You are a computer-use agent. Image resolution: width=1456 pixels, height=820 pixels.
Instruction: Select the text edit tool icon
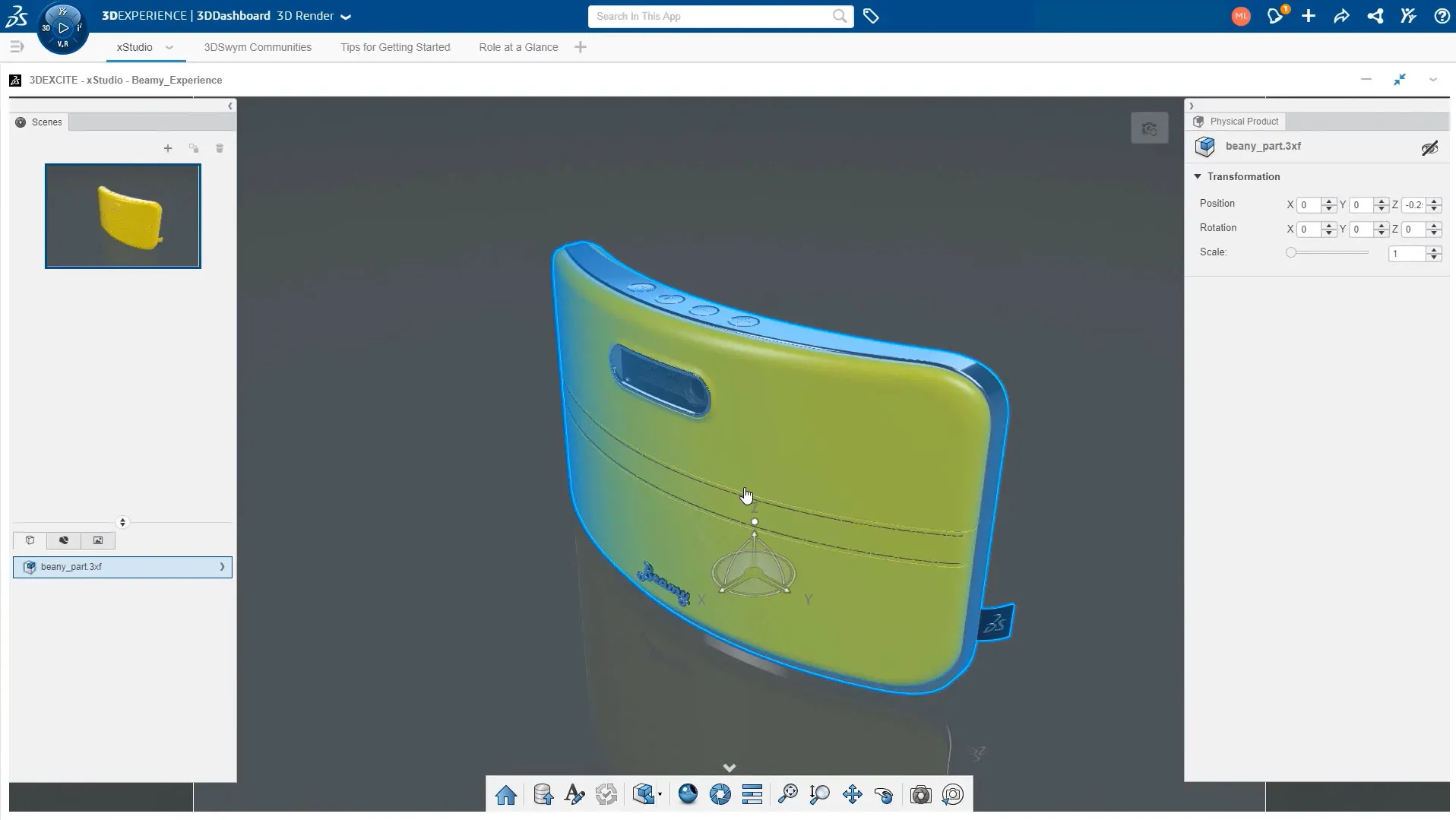574,795
